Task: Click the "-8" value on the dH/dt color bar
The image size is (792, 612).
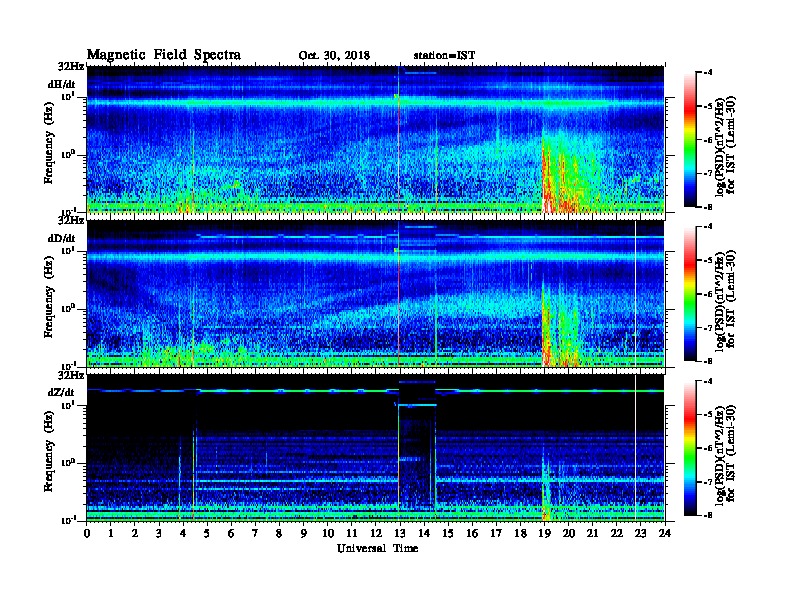Action: (x=707, y=207)
